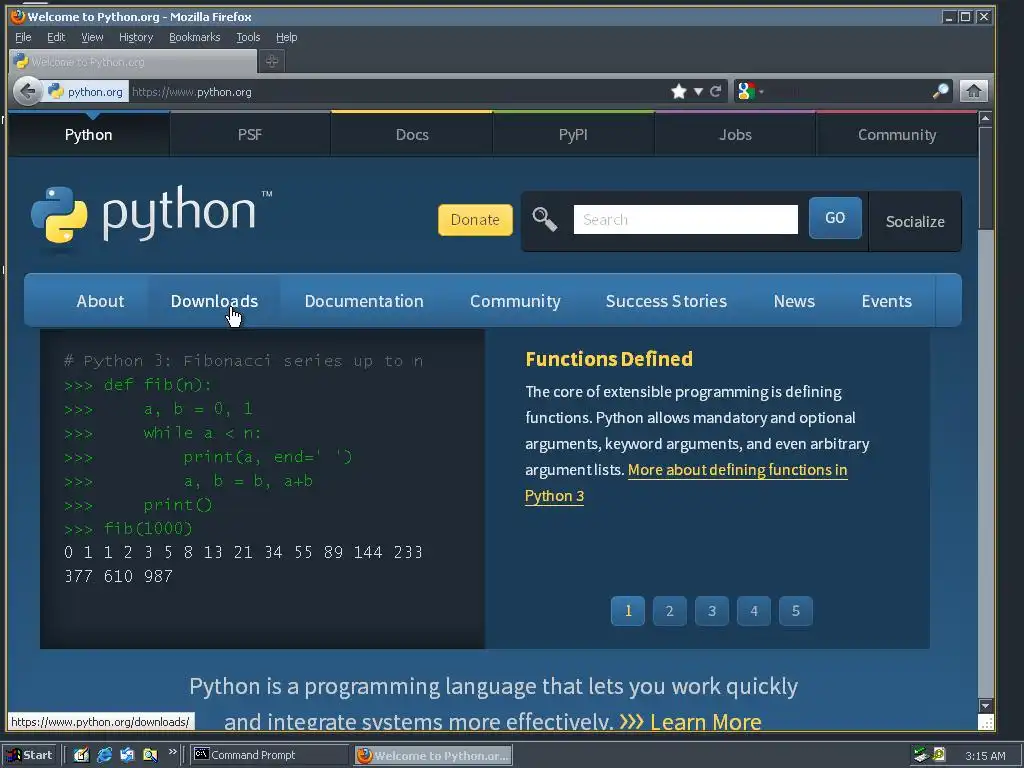Click the URL address field

398,91
